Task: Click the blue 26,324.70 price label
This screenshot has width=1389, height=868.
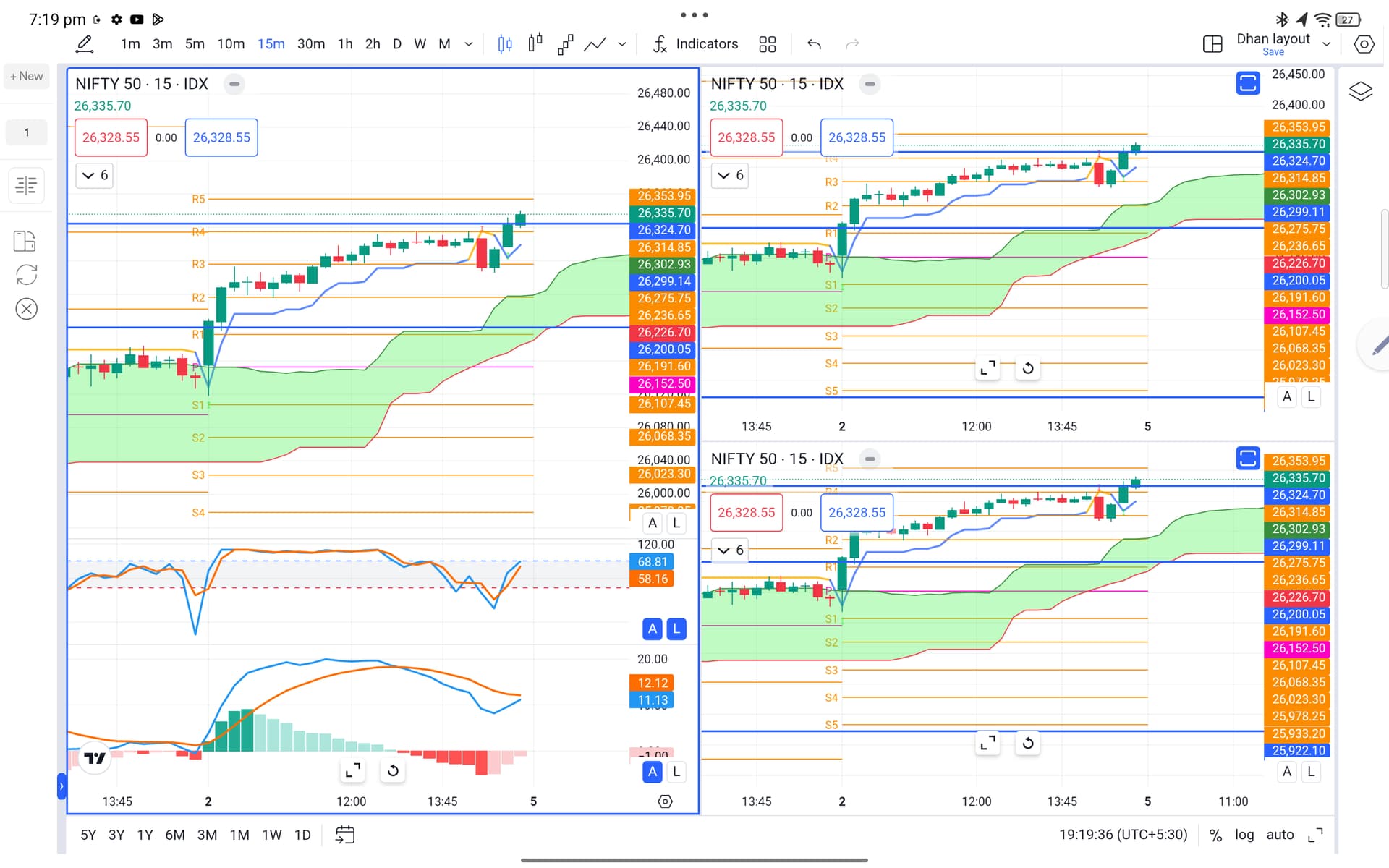Action: [663, 230]
